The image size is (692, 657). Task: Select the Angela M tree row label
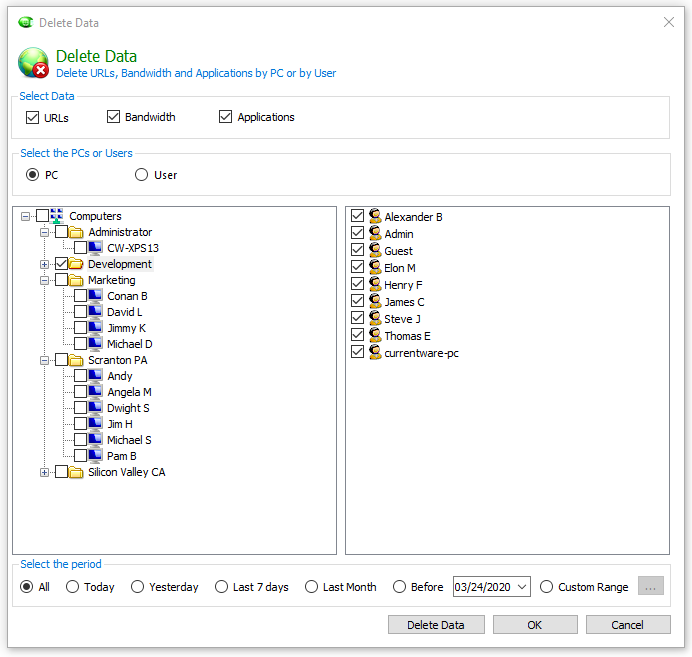[129, 392]
